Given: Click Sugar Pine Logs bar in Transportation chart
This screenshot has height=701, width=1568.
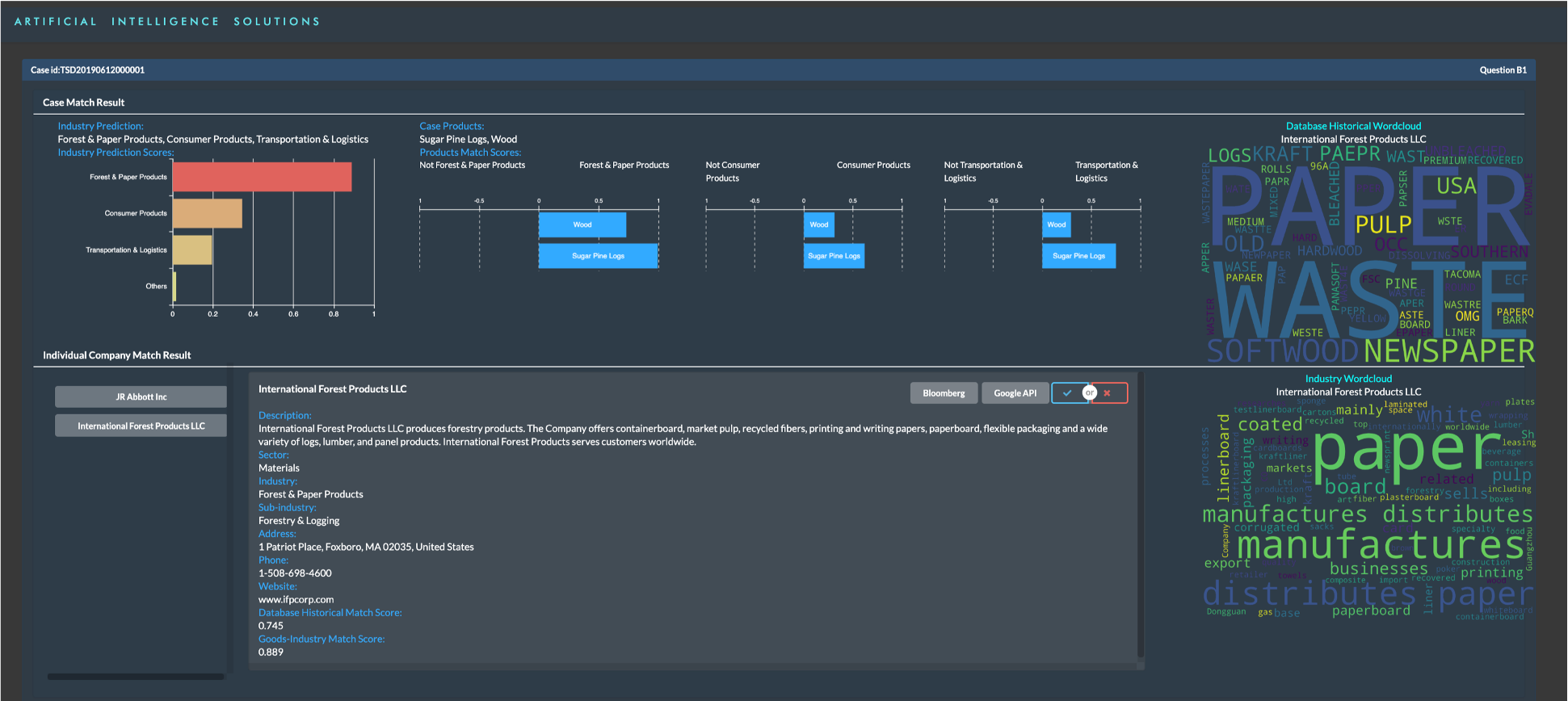Looking at the screenshot, I should (x=1078, y=256).
